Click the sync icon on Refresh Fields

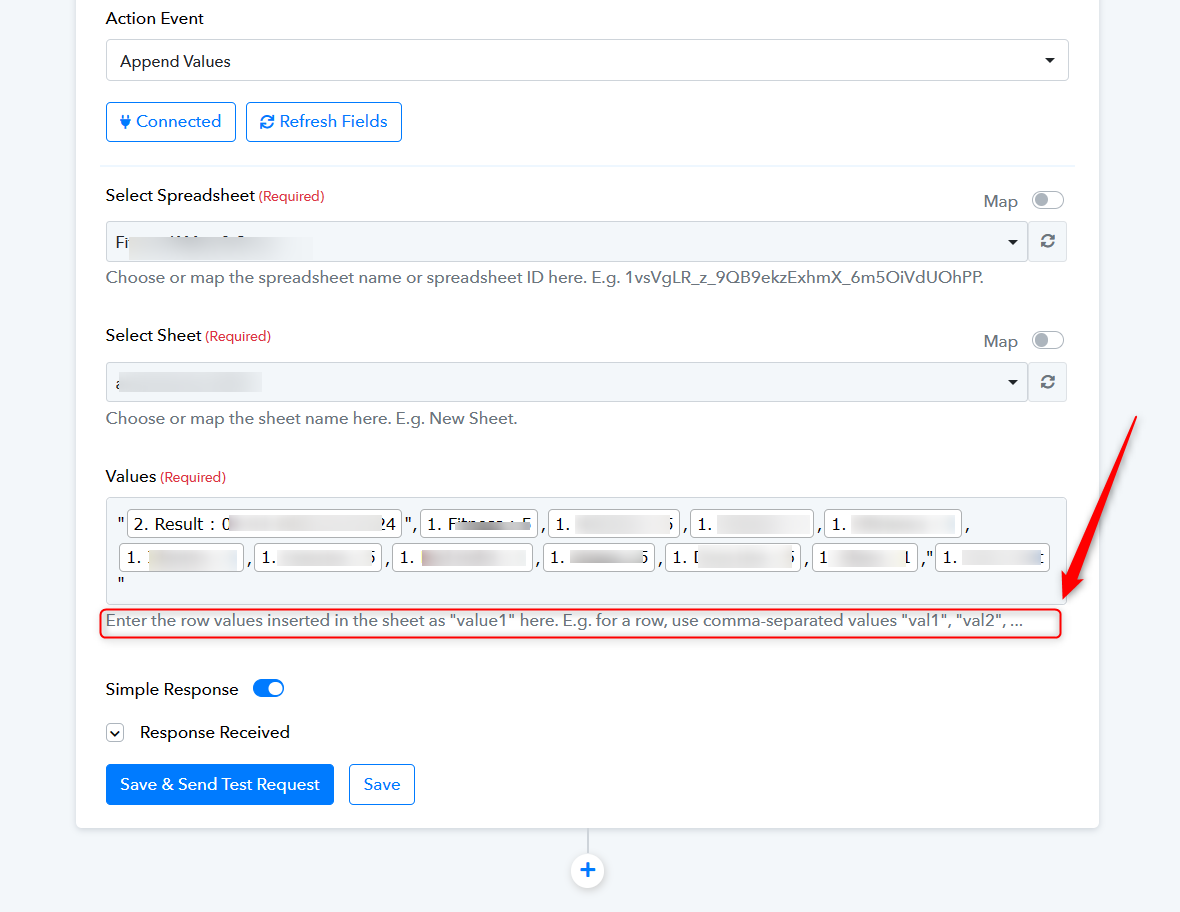[266, 122]
